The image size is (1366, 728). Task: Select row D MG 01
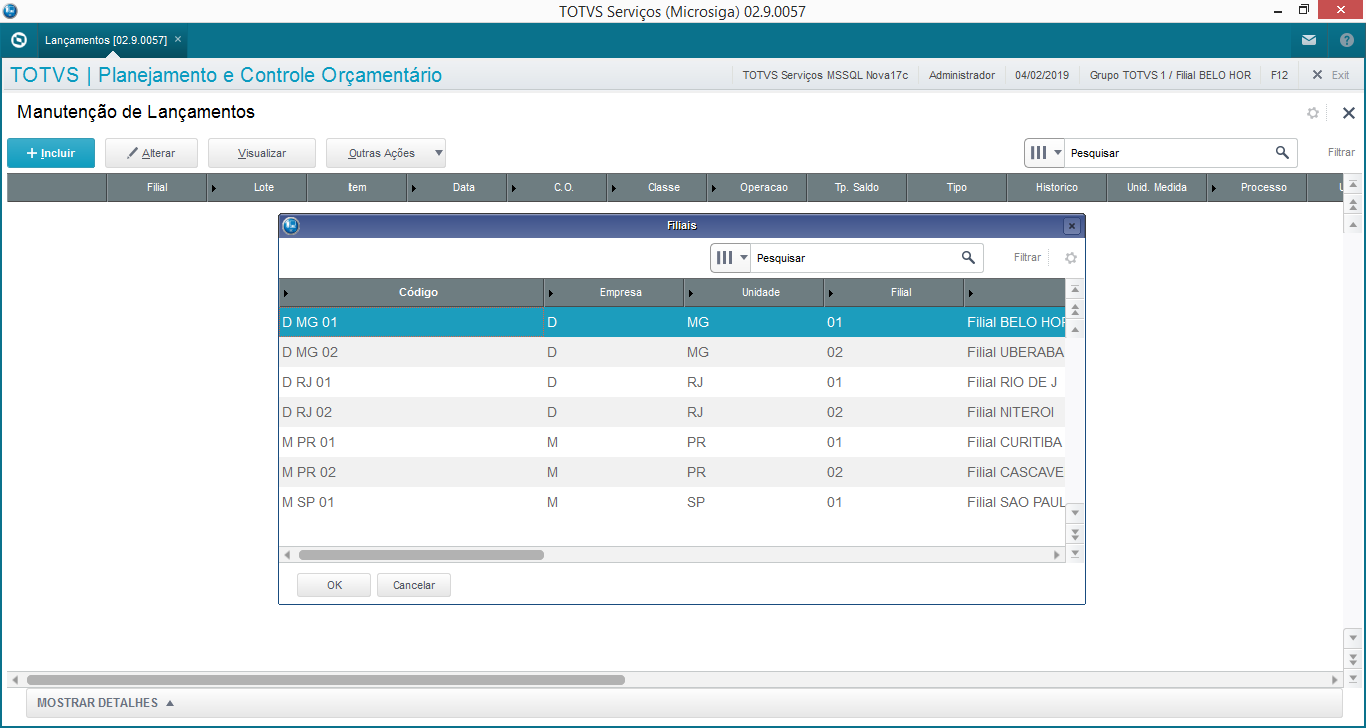pos(672,322)
